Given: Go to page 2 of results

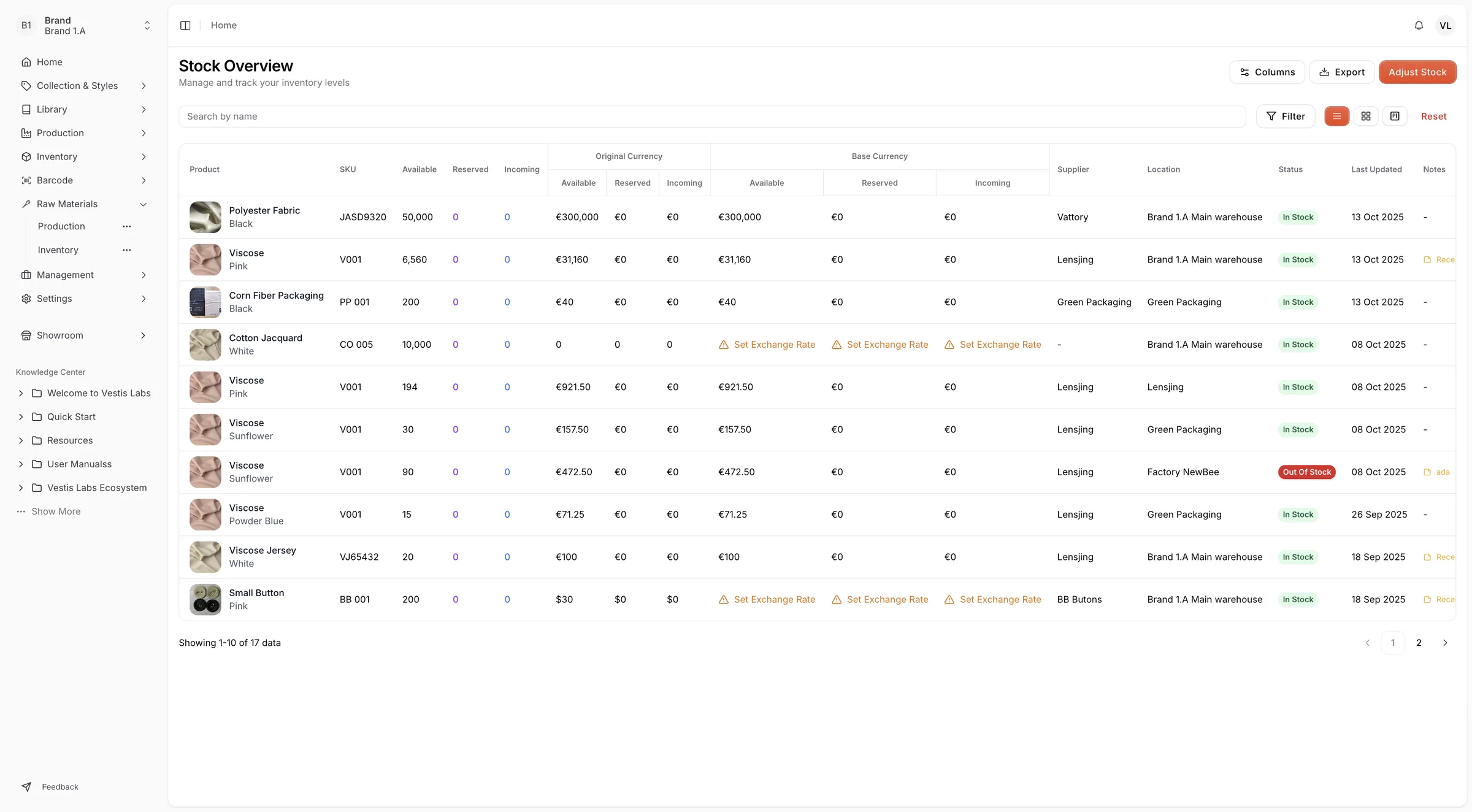Looking at the screenshot, I should point(1419,643).
